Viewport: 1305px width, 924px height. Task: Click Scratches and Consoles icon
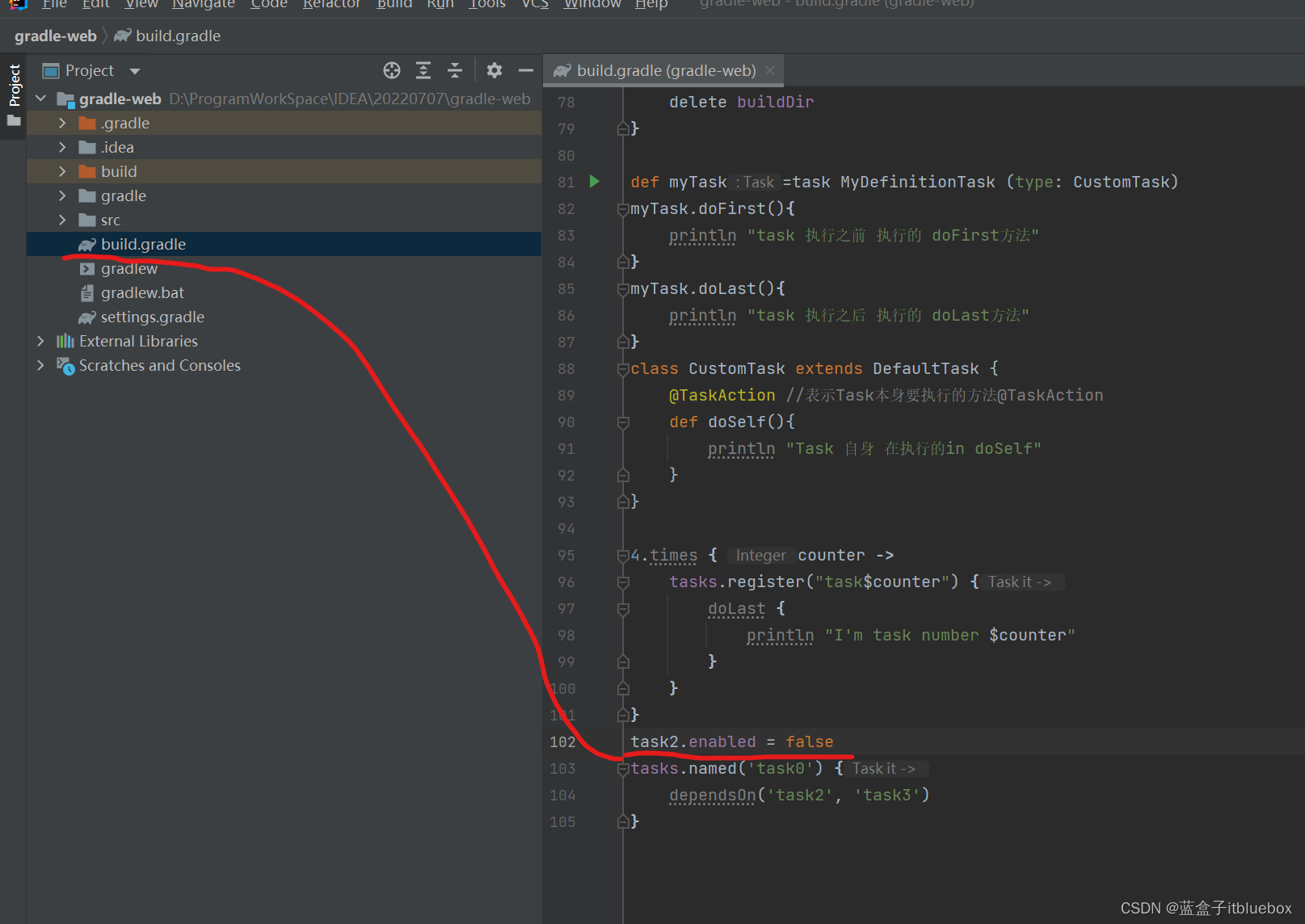coord(65,365)
